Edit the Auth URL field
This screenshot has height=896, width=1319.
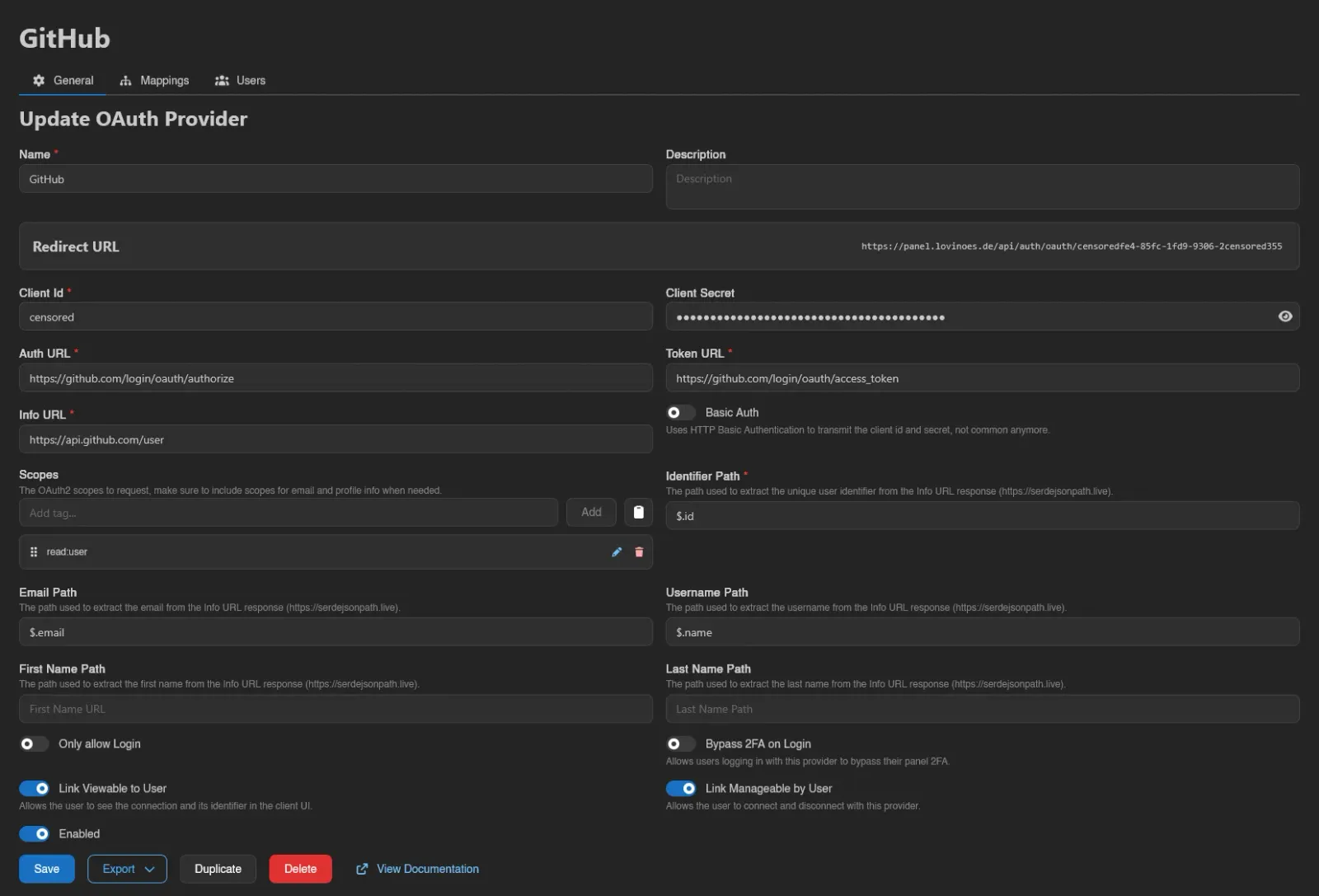[336, 378]
